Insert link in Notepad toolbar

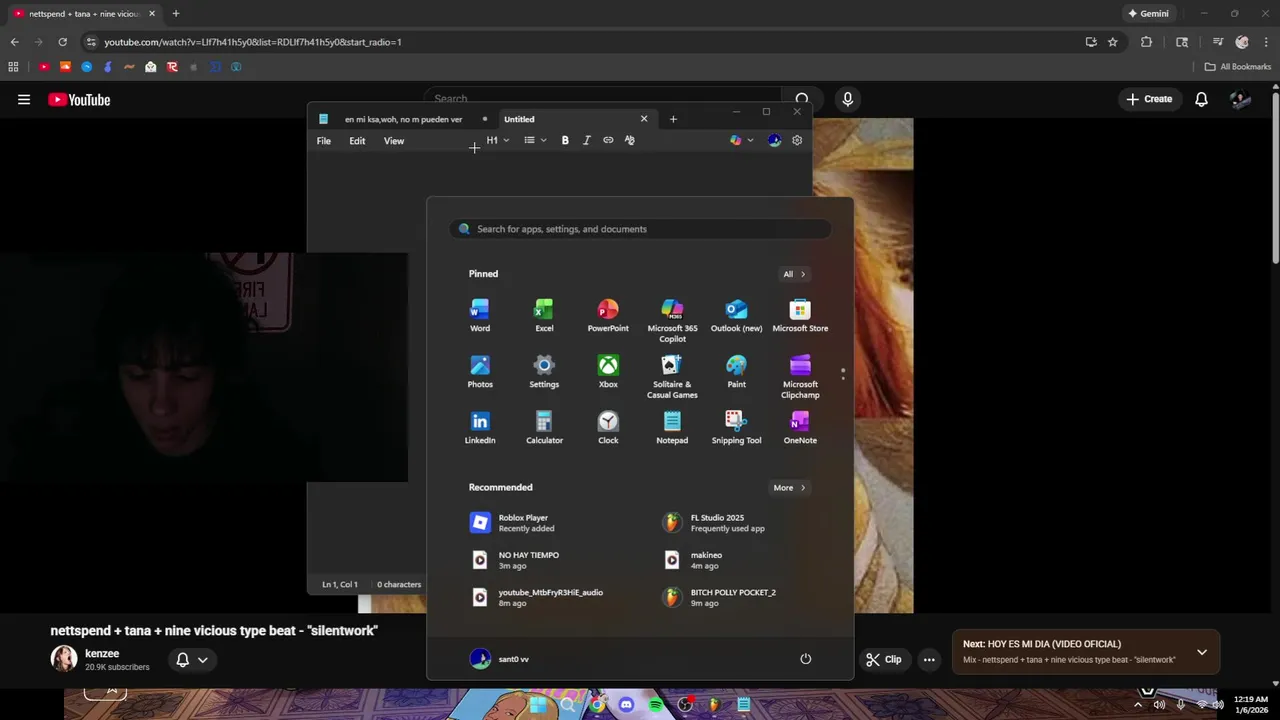tap(608, 140)
